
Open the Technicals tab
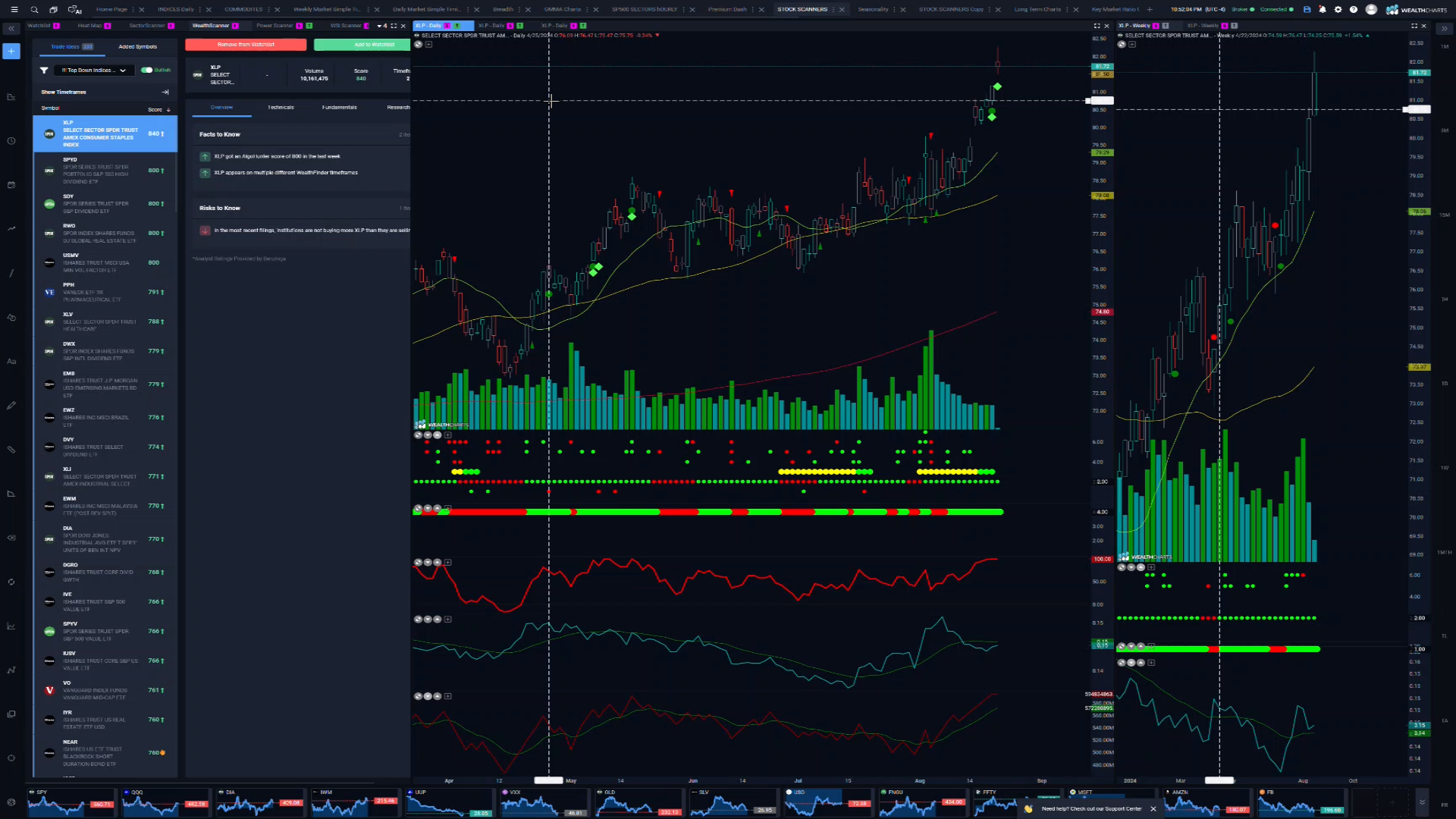(281, 107)
